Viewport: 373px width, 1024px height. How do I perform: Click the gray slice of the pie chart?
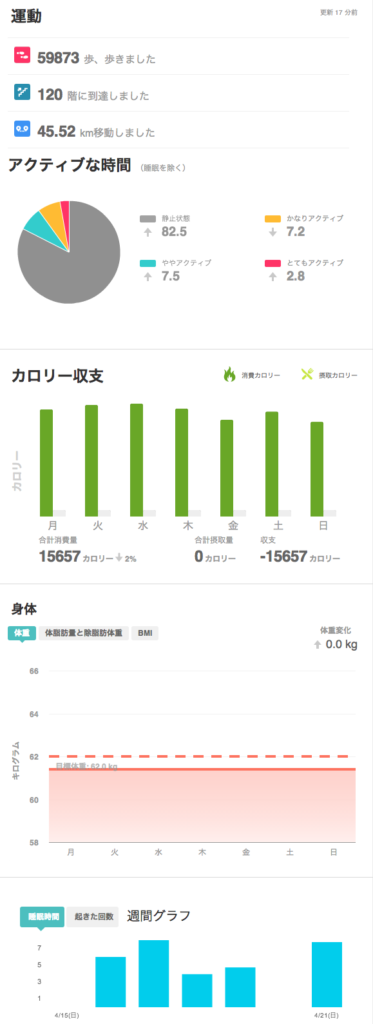click(75, 268)
